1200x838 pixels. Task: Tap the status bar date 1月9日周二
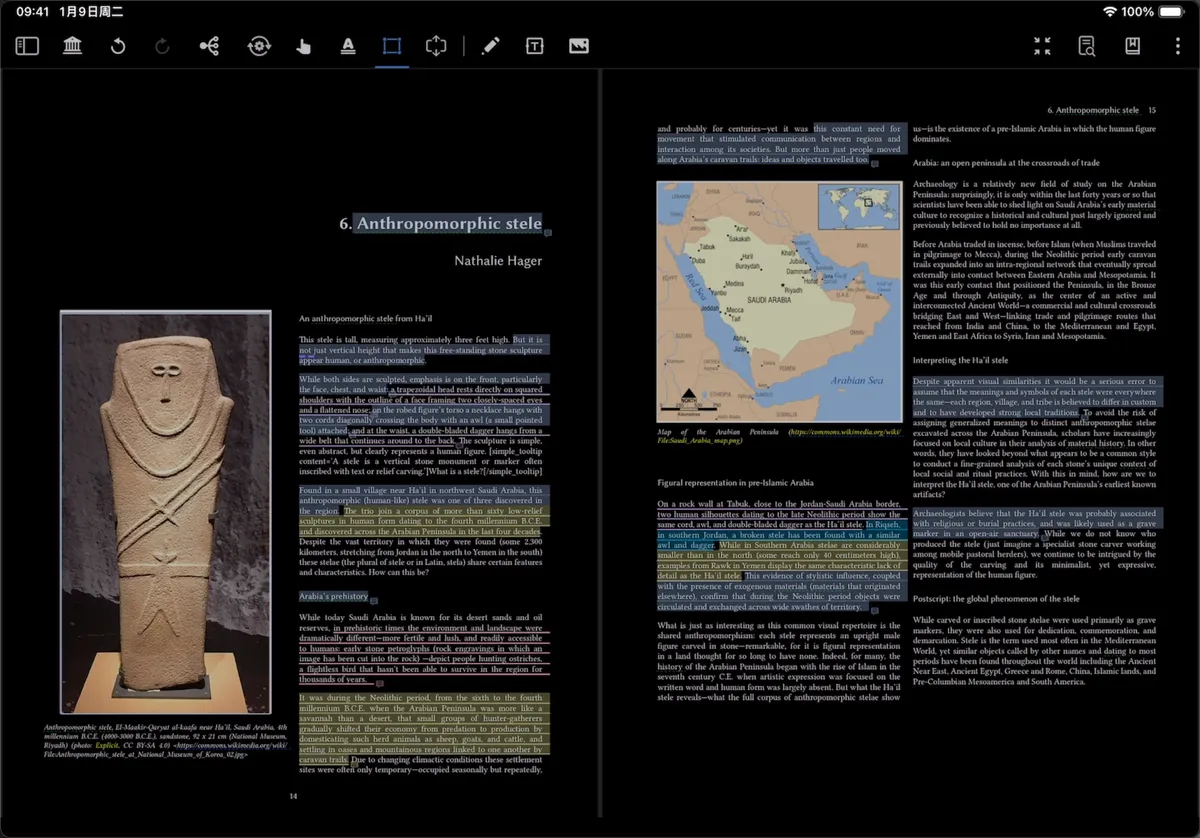[x=90, y=12]
